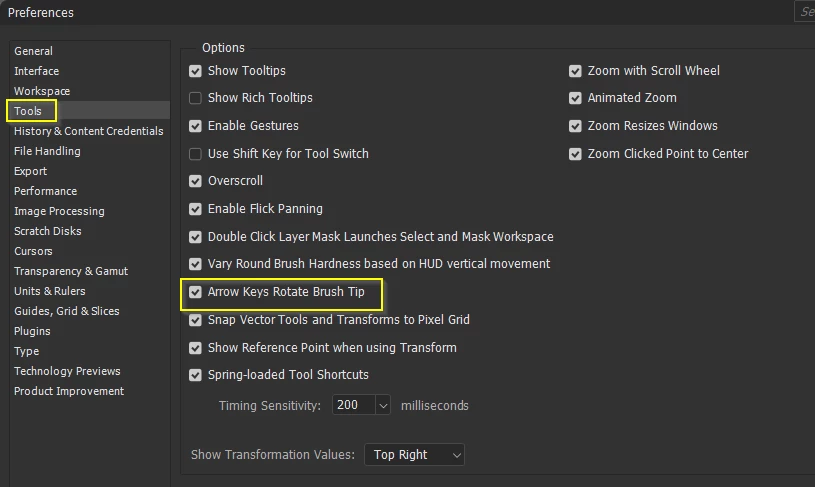Disable Animated Zoom option
The image size is (815, 487).
[575, 98]
